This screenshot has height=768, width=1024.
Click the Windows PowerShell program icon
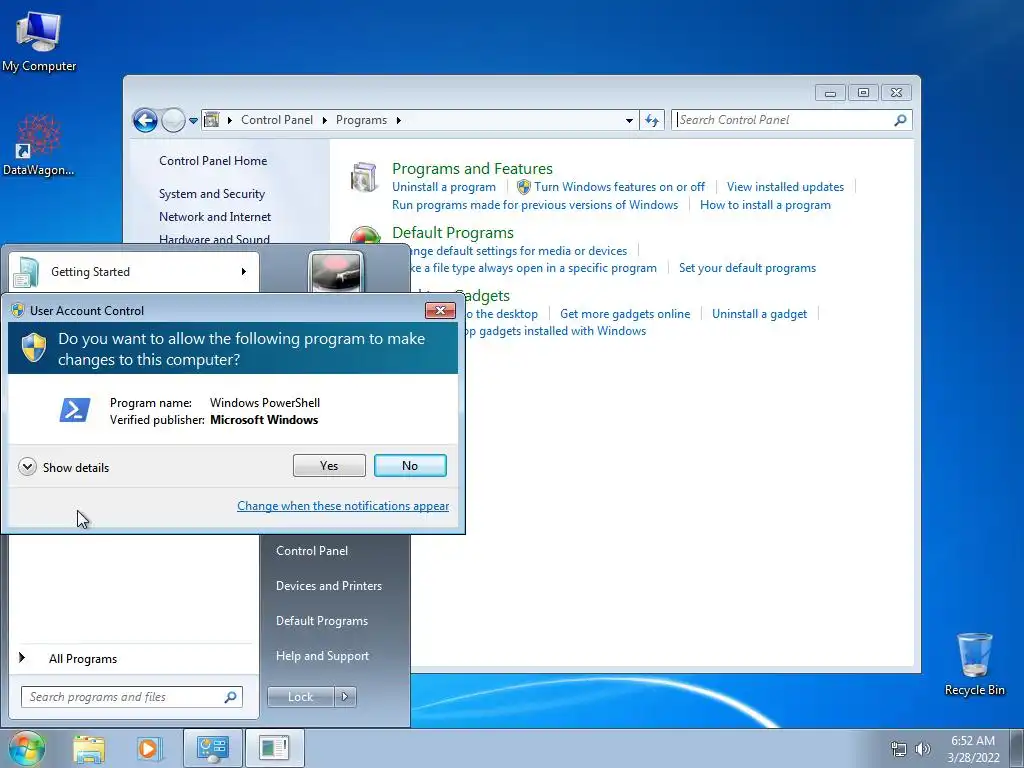point(74,410)
